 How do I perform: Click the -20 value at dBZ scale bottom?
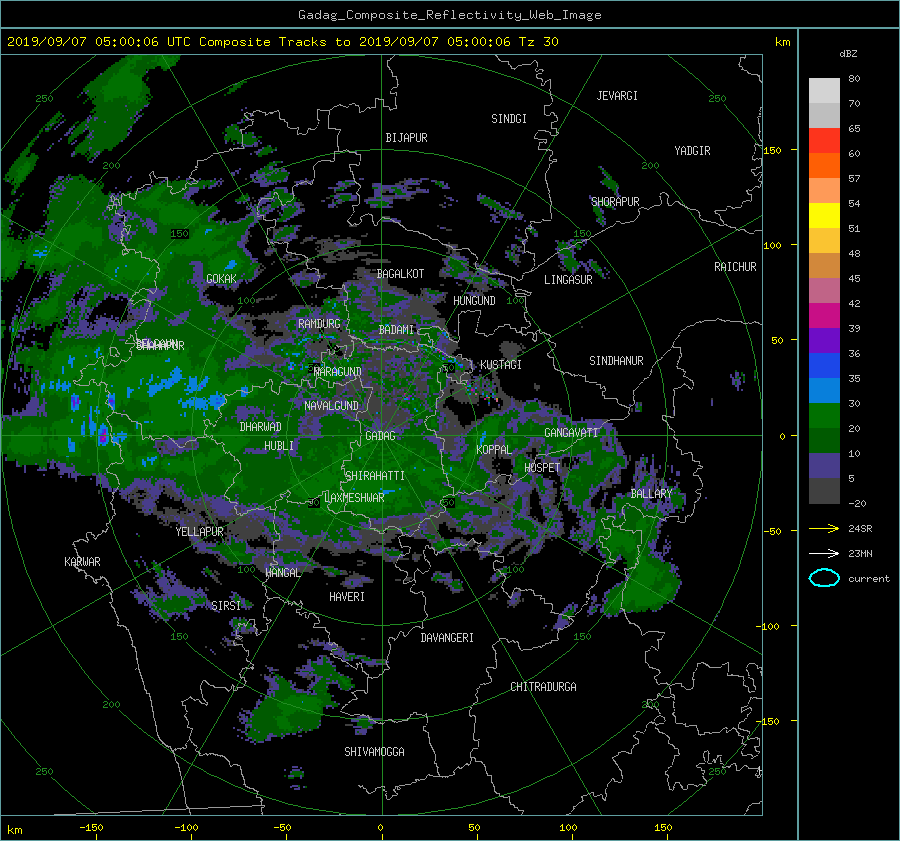click(x=857, y=503)
